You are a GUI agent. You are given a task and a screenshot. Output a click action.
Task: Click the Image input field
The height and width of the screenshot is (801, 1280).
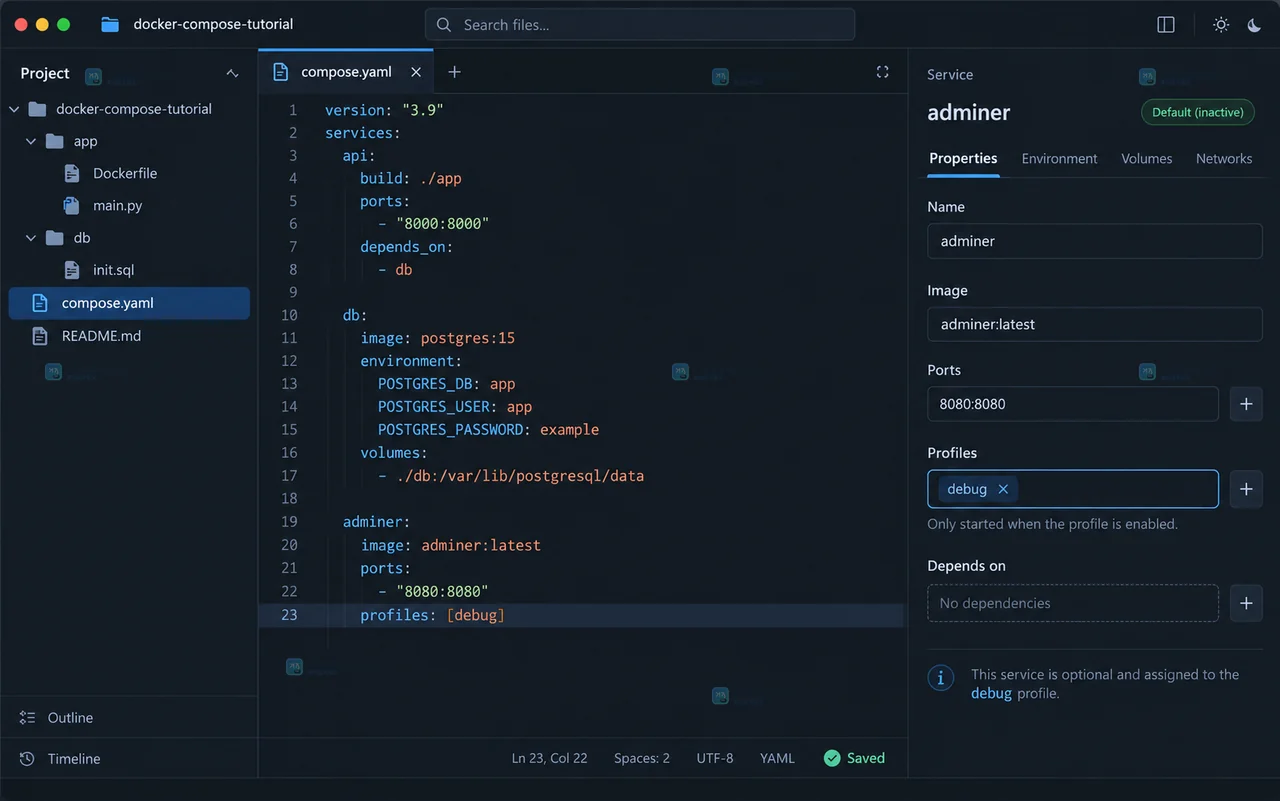[x=1095, y=324]
